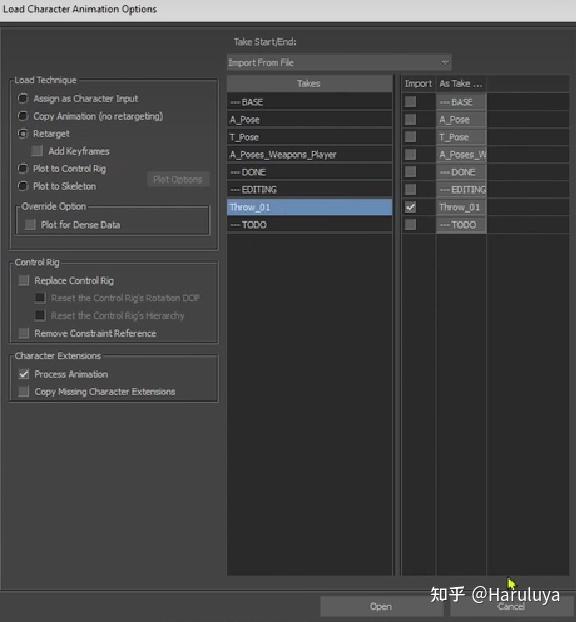Select the Retarget radio option
Image resolution: width=576 pixels, height=622 pixels.
[23, 134]
